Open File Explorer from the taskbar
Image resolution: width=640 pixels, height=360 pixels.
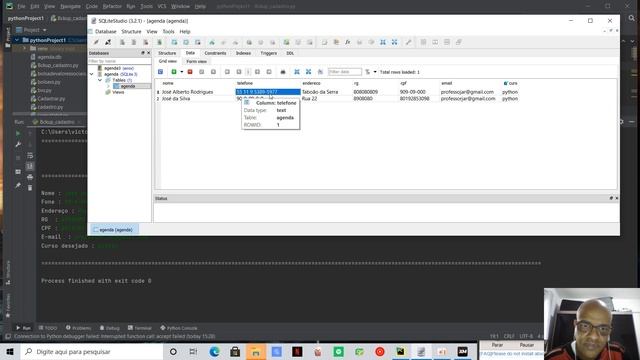pyautogui.click(x=256, y=351)
